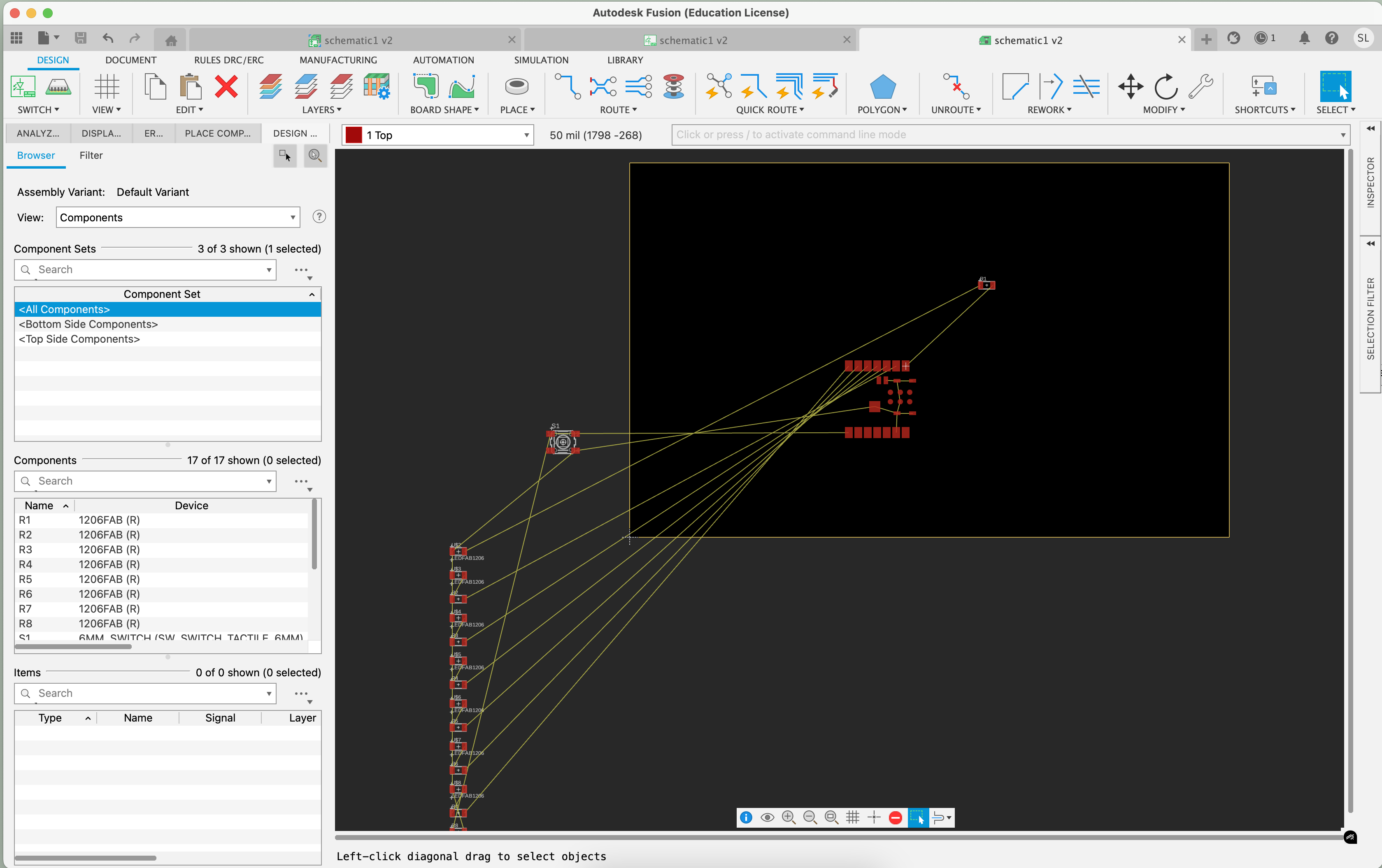1382x868 pixels.
Task: Switch to the PLACE COMP... panel tab
Action: 218,133
